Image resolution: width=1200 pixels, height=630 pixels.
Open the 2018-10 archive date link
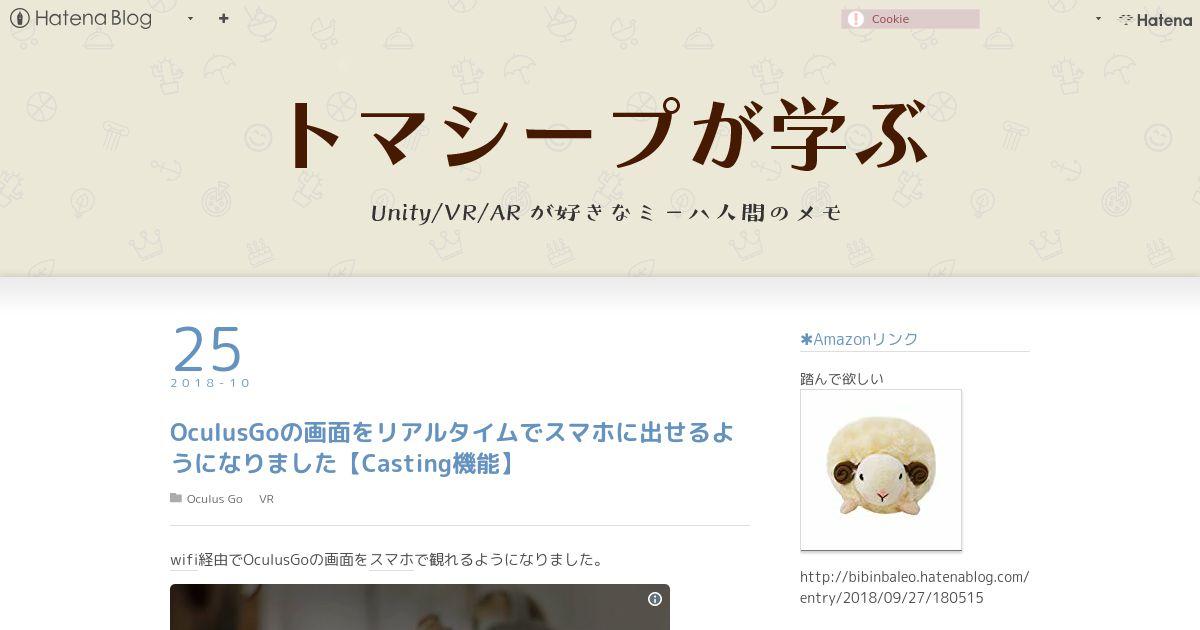tap(210, 383)
